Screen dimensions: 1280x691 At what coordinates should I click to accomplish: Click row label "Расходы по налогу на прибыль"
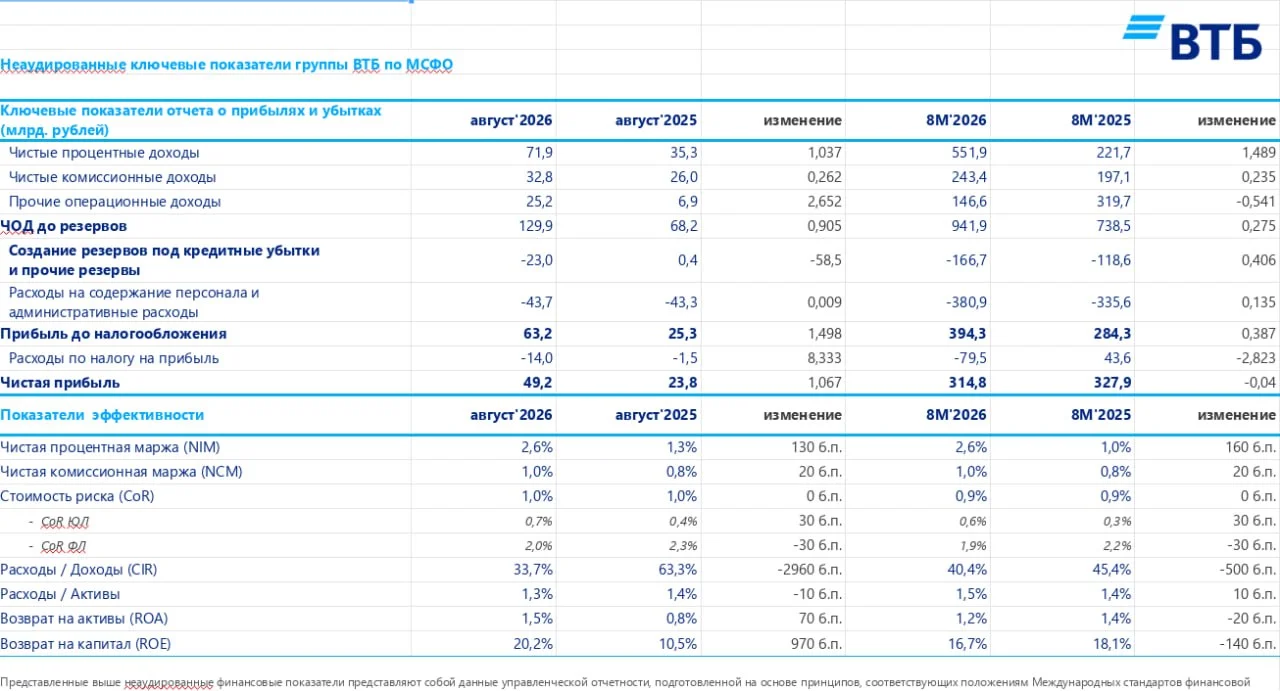113,358
